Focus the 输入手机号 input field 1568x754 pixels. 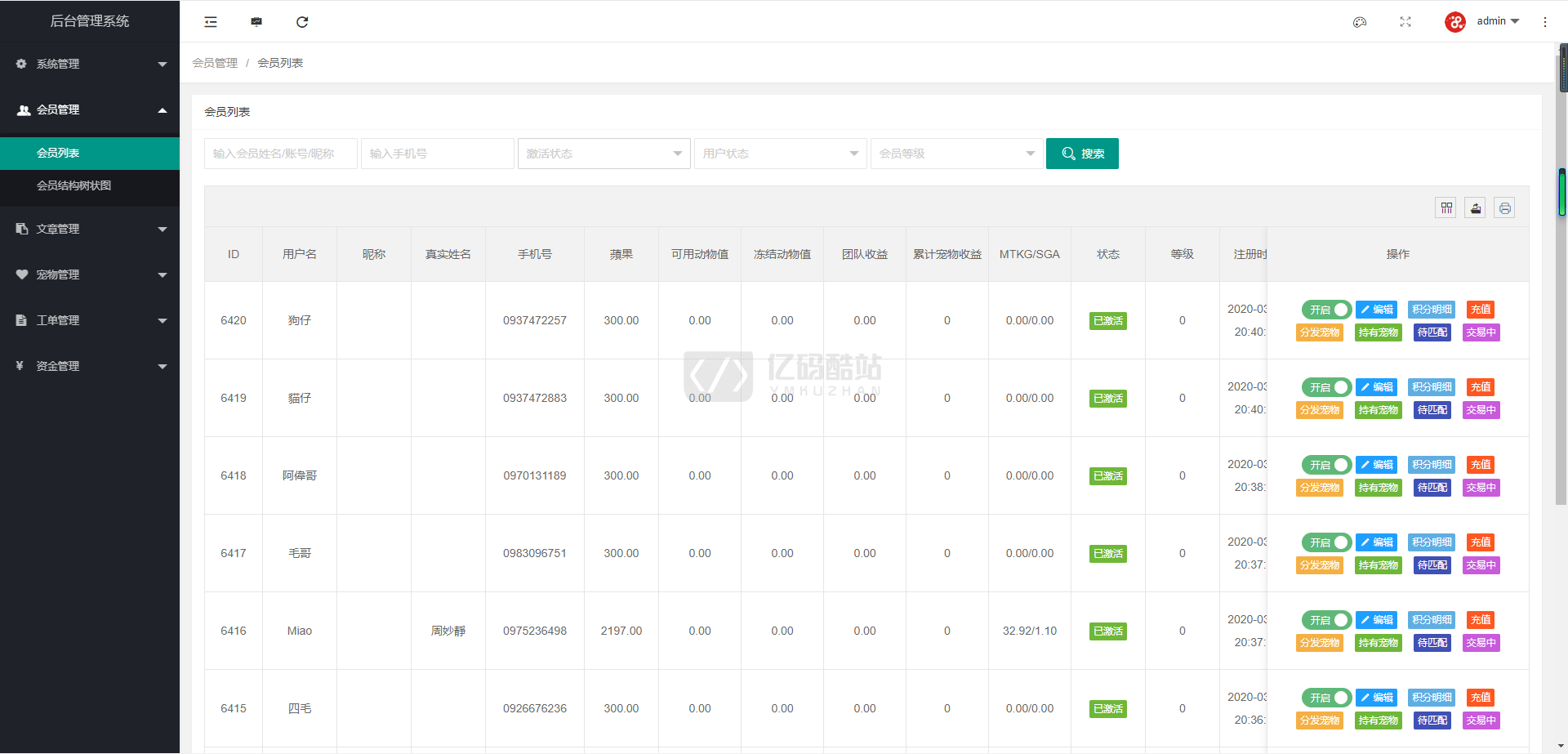pos(438,154)
